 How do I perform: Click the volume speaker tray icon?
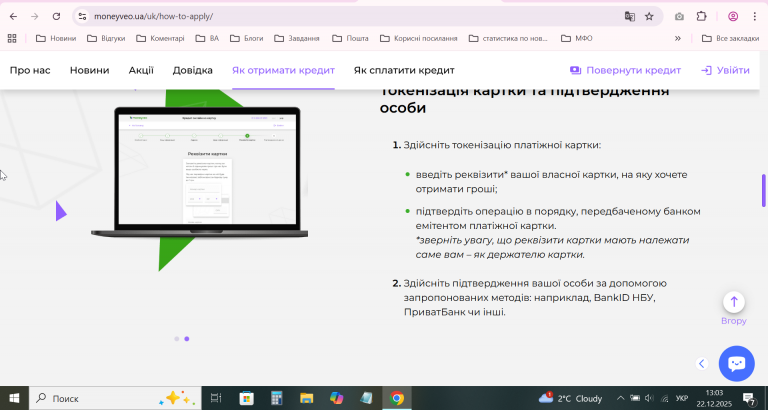coord(649,398)
